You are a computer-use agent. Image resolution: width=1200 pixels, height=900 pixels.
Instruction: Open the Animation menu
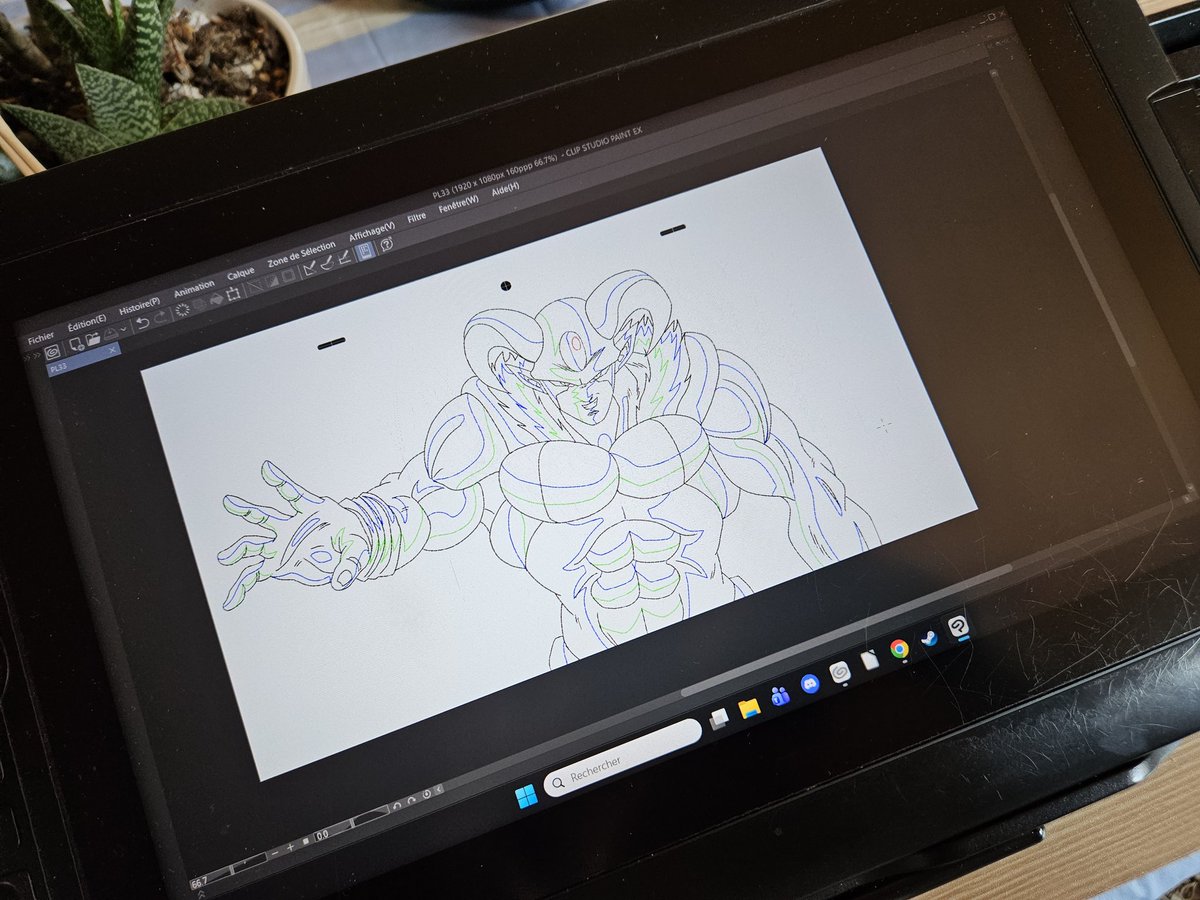tap(194, 289)
